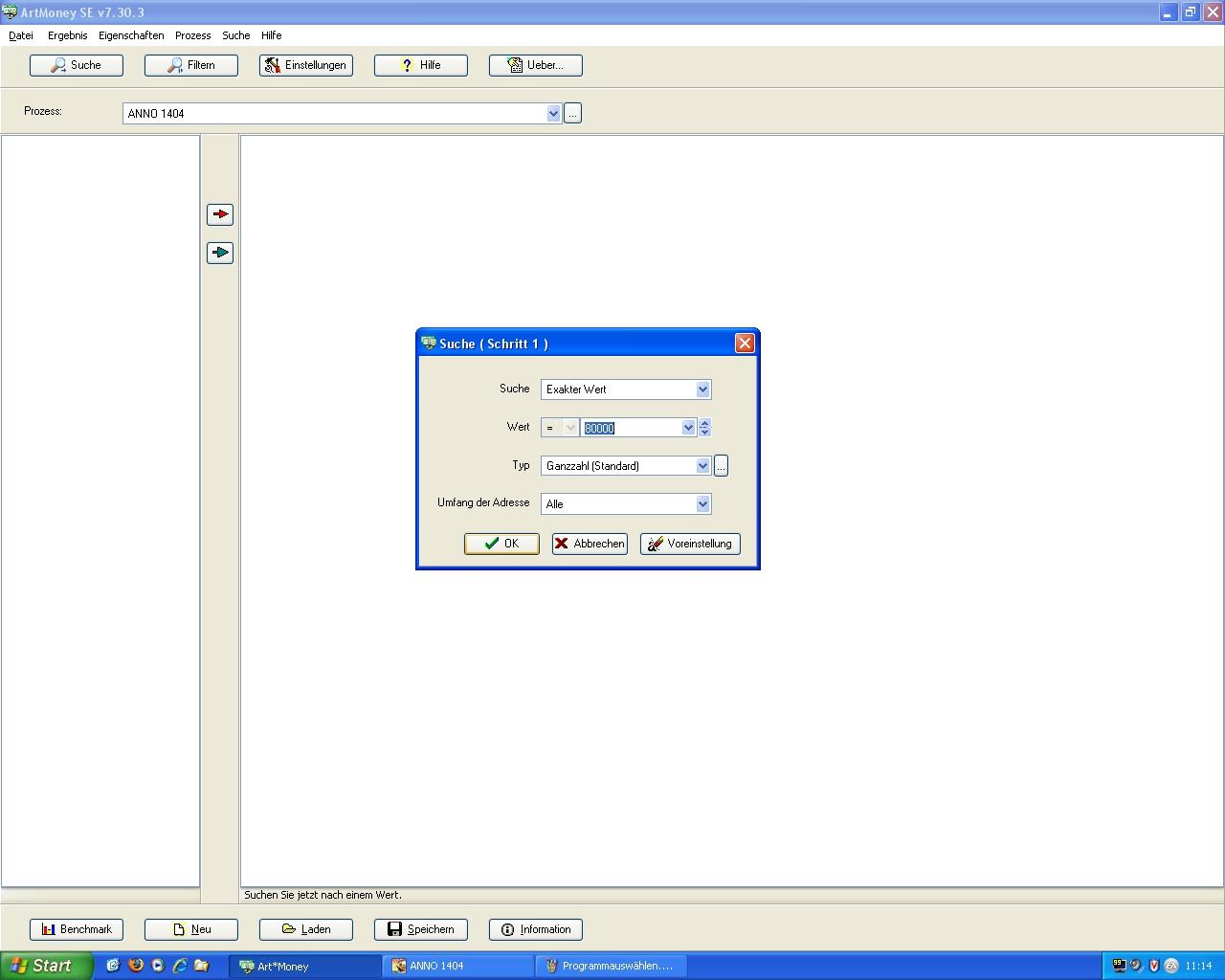
Task: Click the ellipsis button next to Prozess
Action: pyautogui.click(x=572, y=113)
